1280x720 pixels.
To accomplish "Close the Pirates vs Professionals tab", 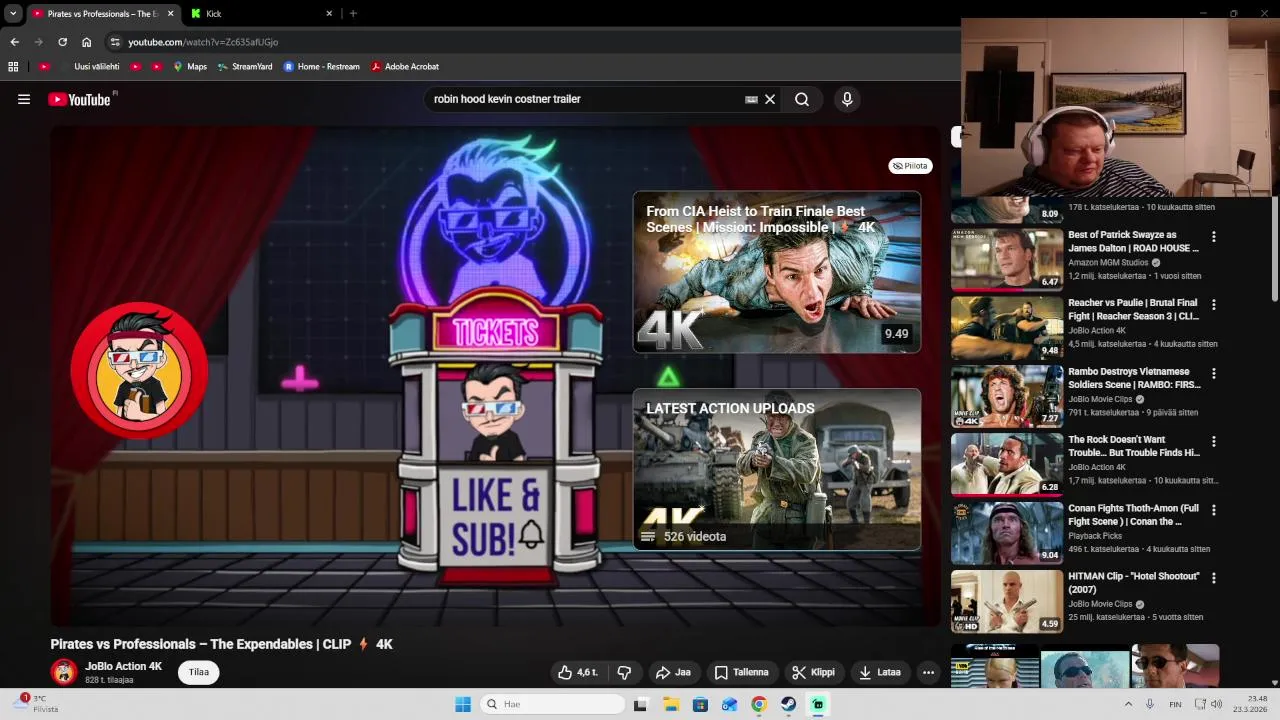I will click(x=170, y=14).
